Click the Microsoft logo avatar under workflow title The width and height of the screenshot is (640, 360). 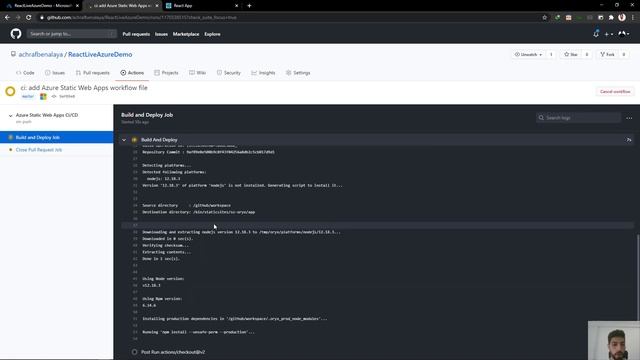point(43,96)
